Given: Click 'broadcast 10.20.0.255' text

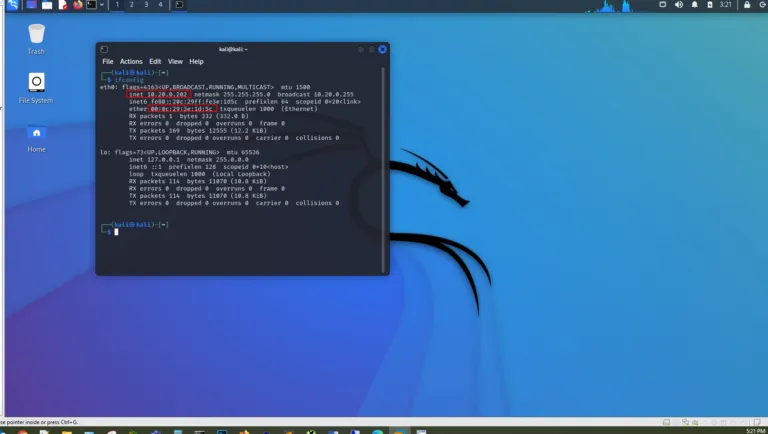Looking at the screenshot, I should (315, 95).
